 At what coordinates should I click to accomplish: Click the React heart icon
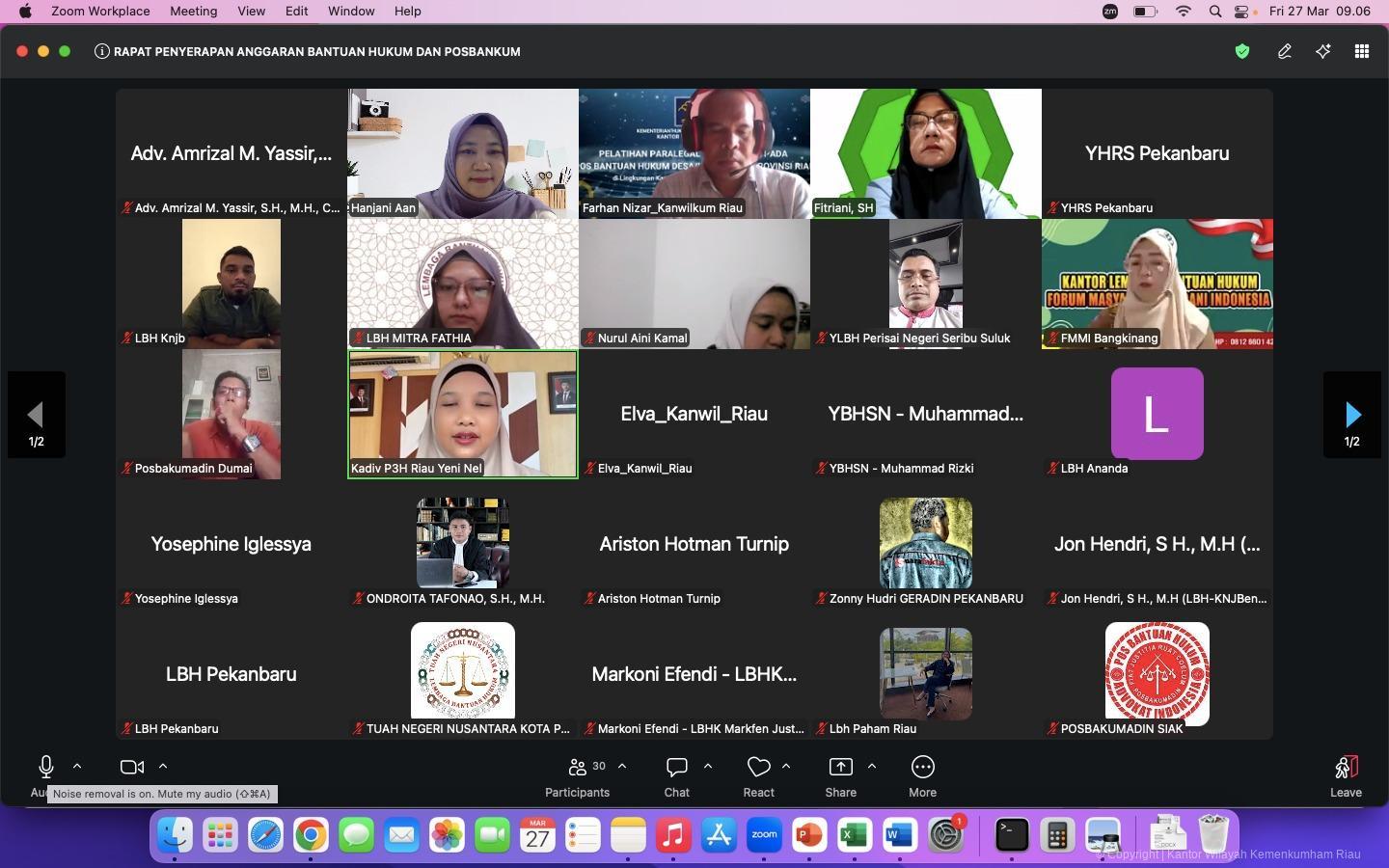[759, 768]
